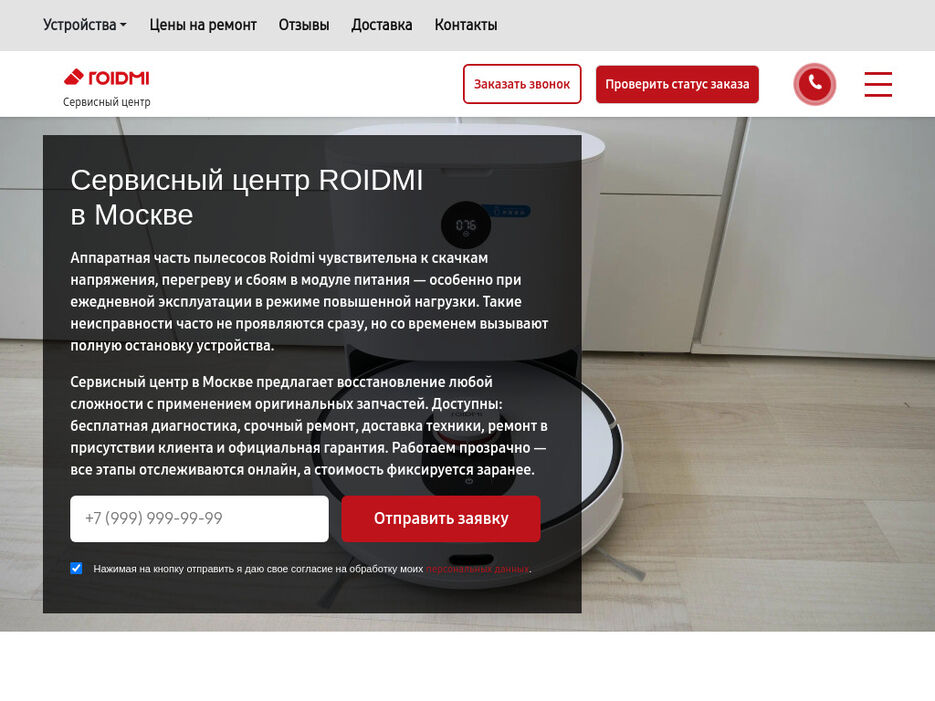Screen dimensions: 935x701
Task: Uncheck the personal data consent checkbox
Action: coord(76,568)
